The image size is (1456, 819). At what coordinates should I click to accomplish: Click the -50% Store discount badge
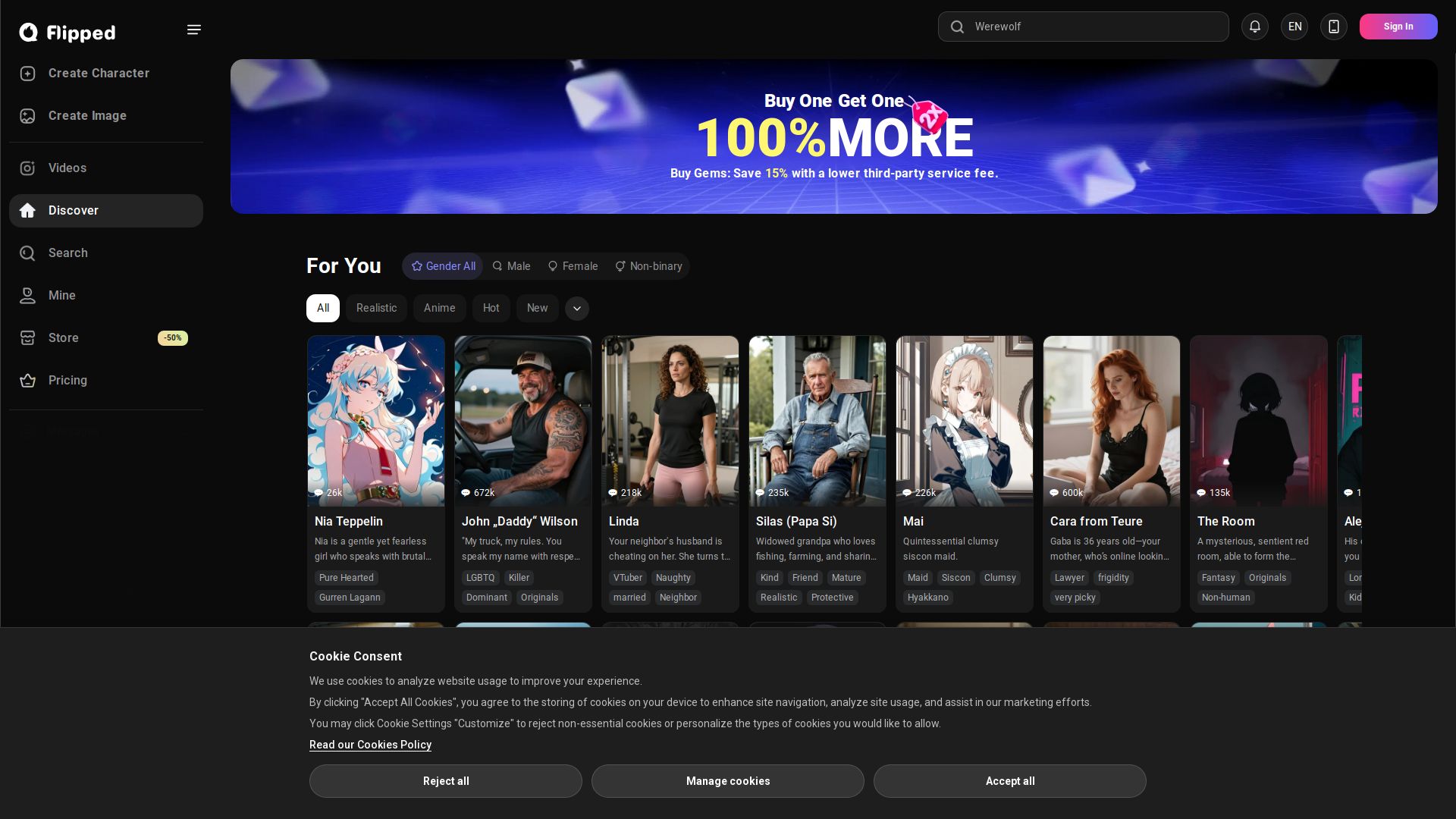[x=173, y=338]
